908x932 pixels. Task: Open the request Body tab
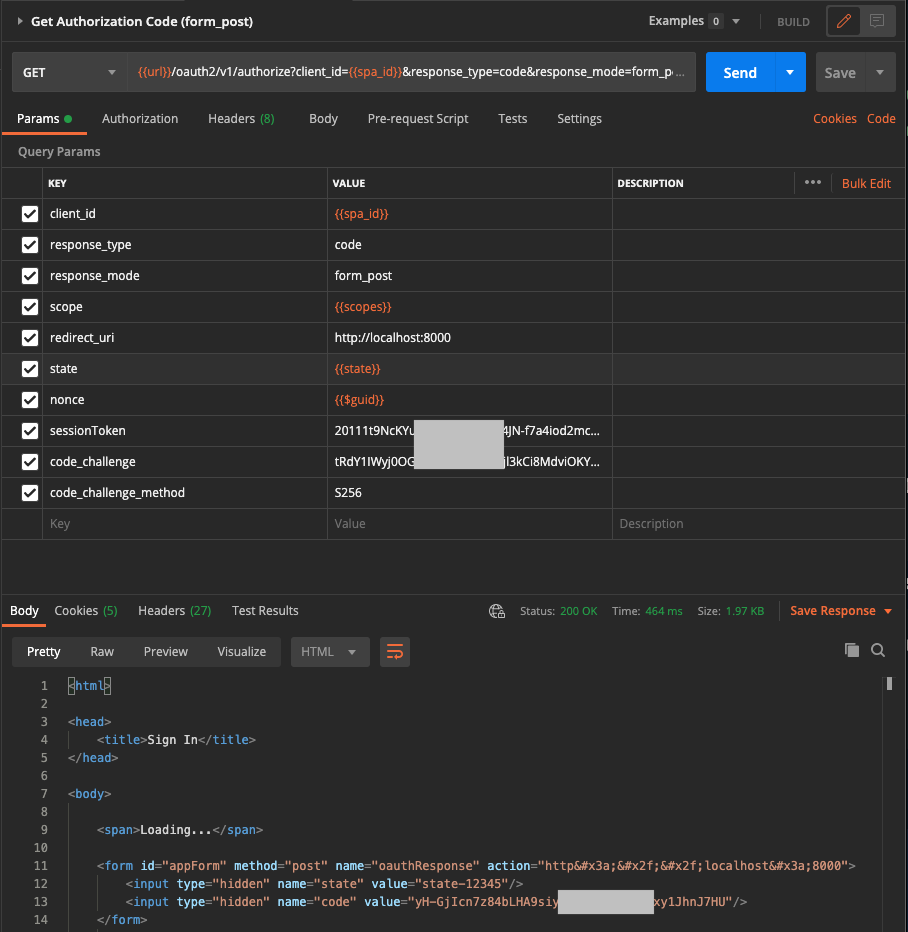[323, 119]
